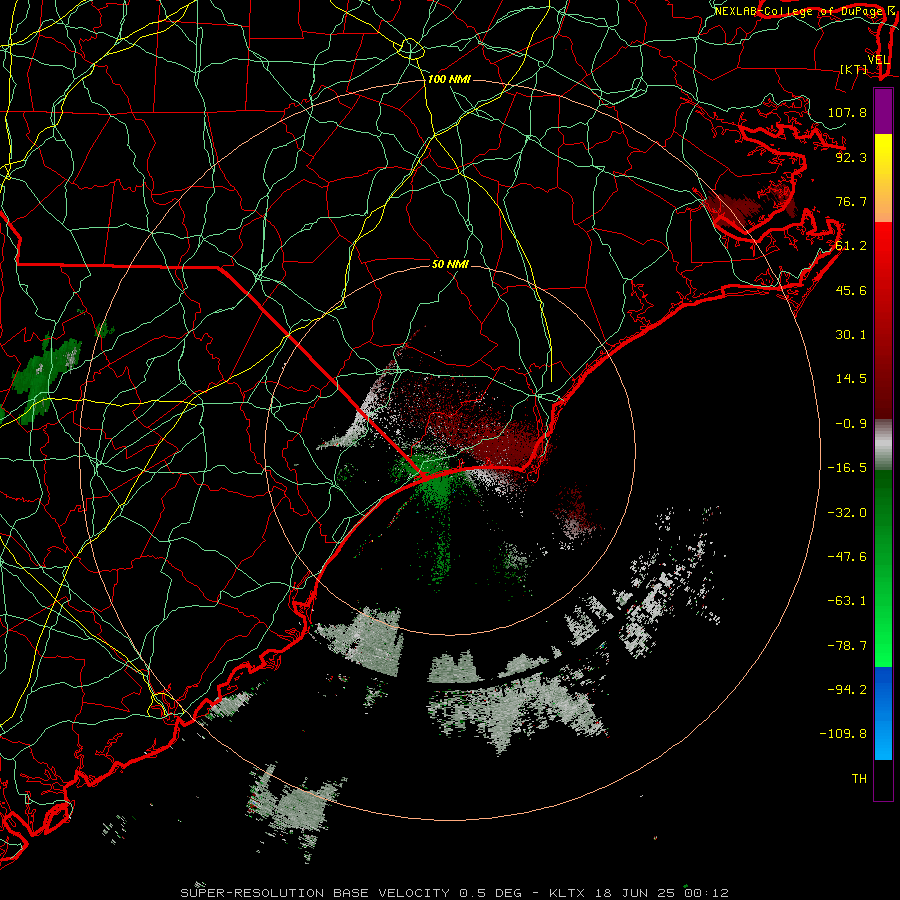Select the 45.6 scale value
This screenshot has width=900, height=900.
tap(851, 290)
